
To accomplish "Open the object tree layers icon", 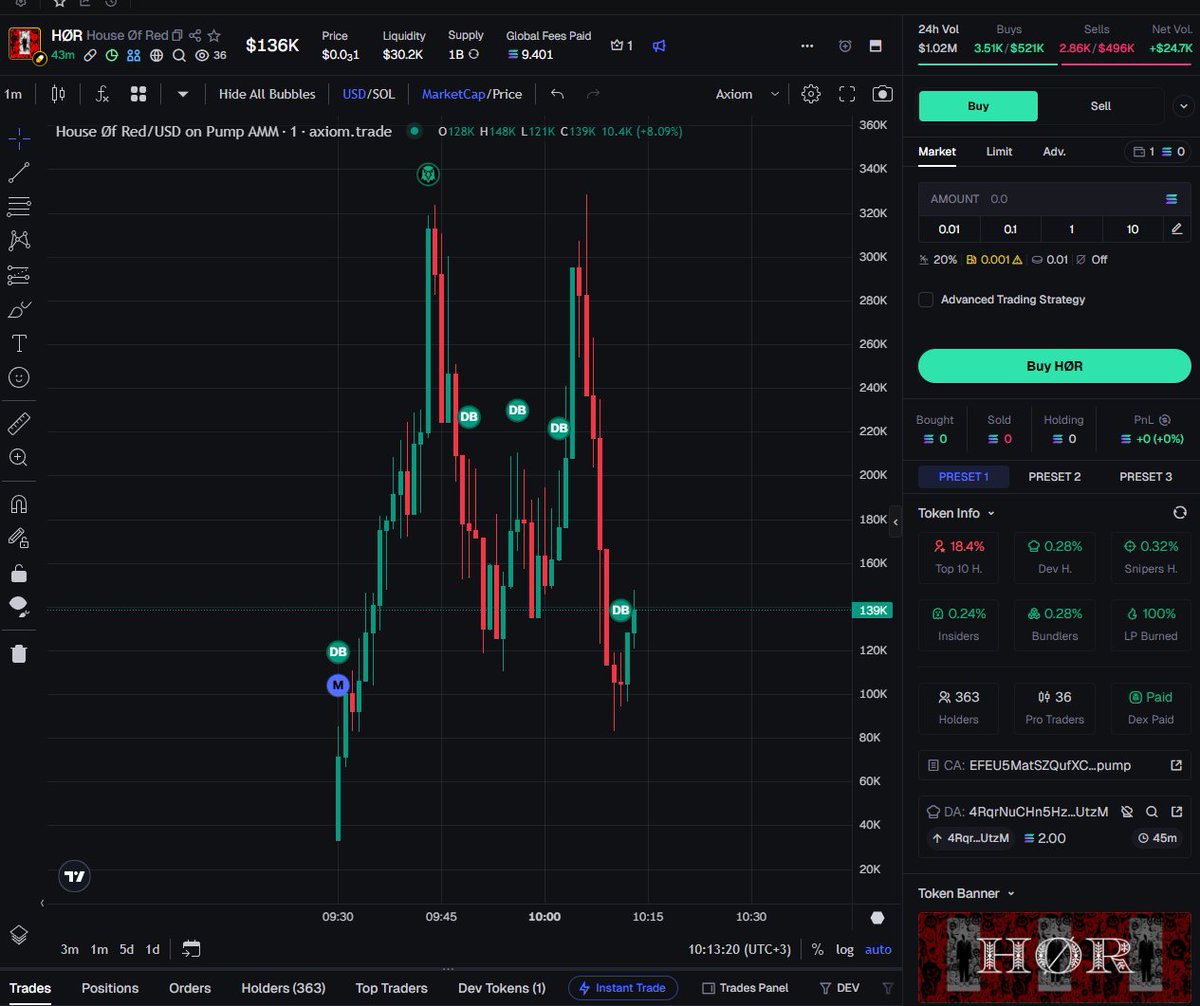I will pyautogui.click(x=19, y=934).
